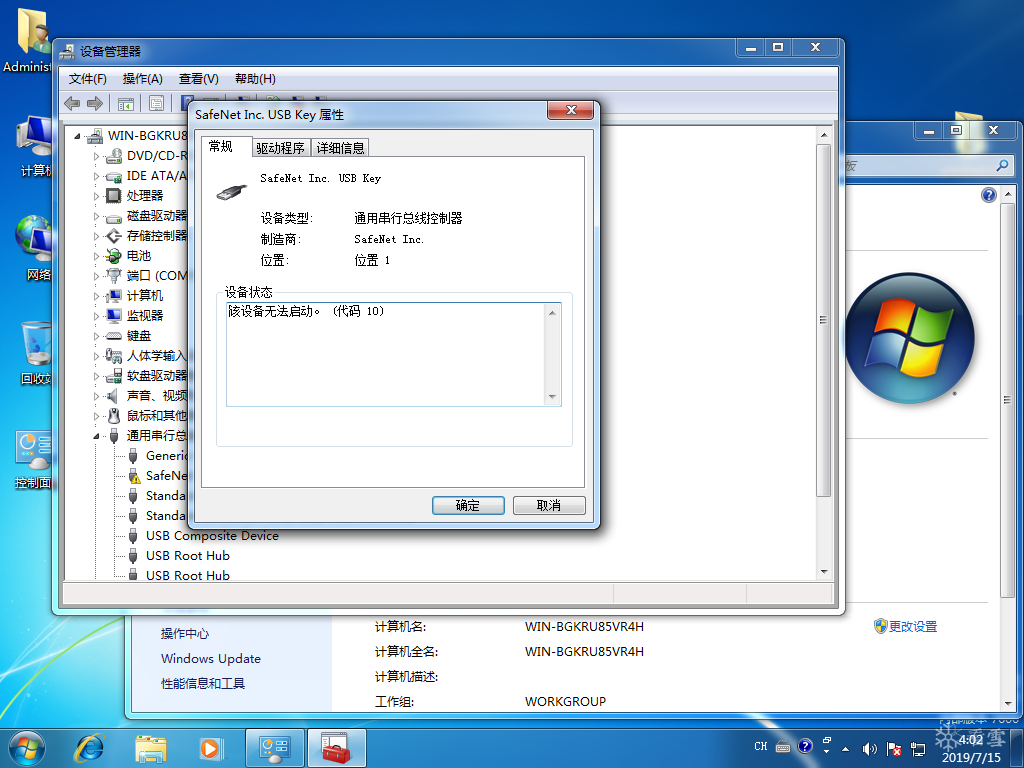Image resolution: width=1024 pixels, height=768 pixels.
Task: Open the 文件(F) menu in Device Manager
Action: pyautogui.click(x=88, y=79)
